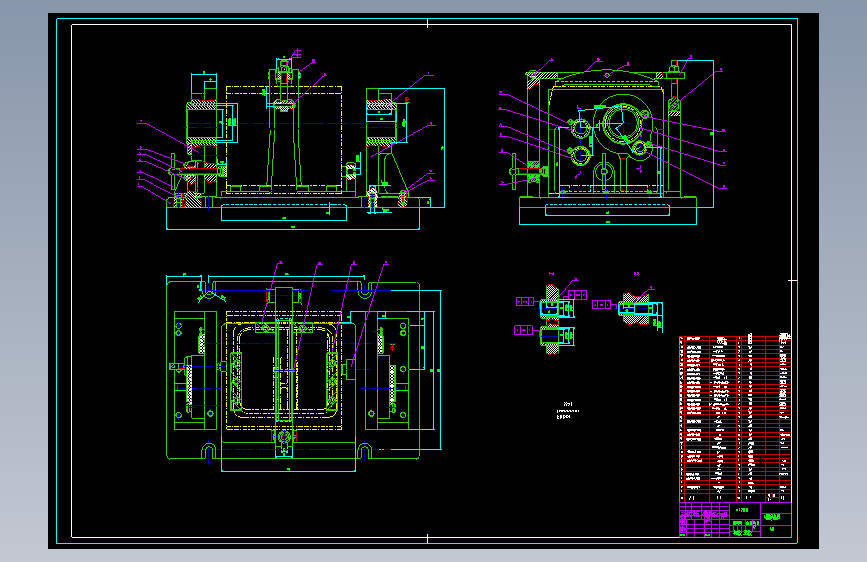Select the cyan base plate under the side view
Screen dimensions: 867x562
[x=608, y=214]
